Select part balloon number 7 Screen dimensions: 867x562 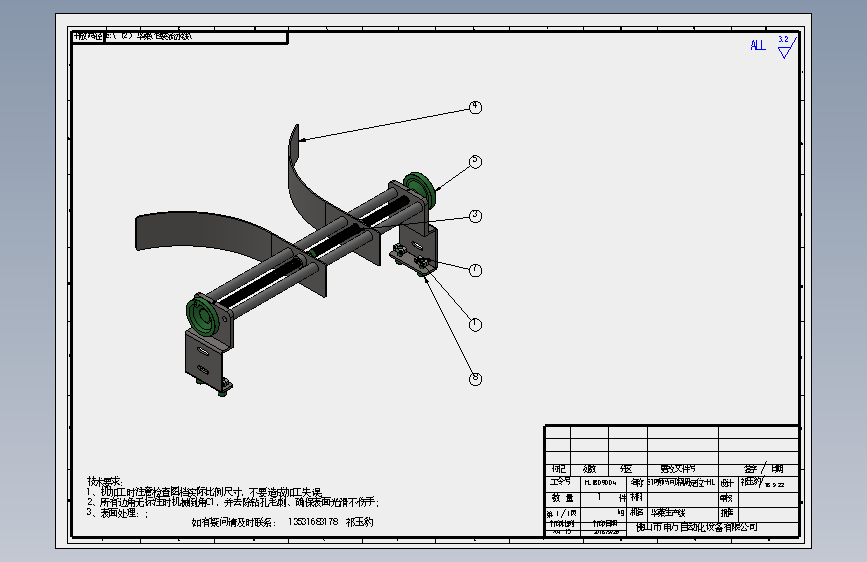(x=475, y=270)
